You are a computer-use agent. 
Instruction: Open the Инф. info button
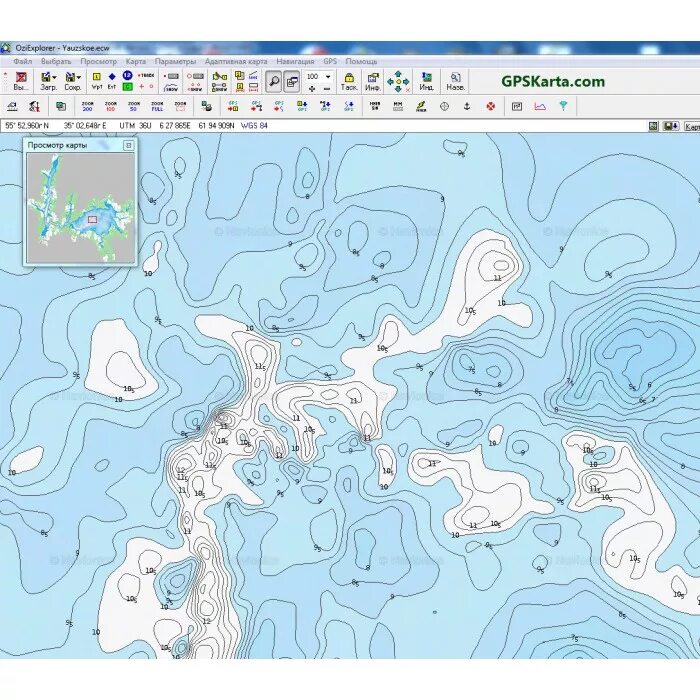372,82
